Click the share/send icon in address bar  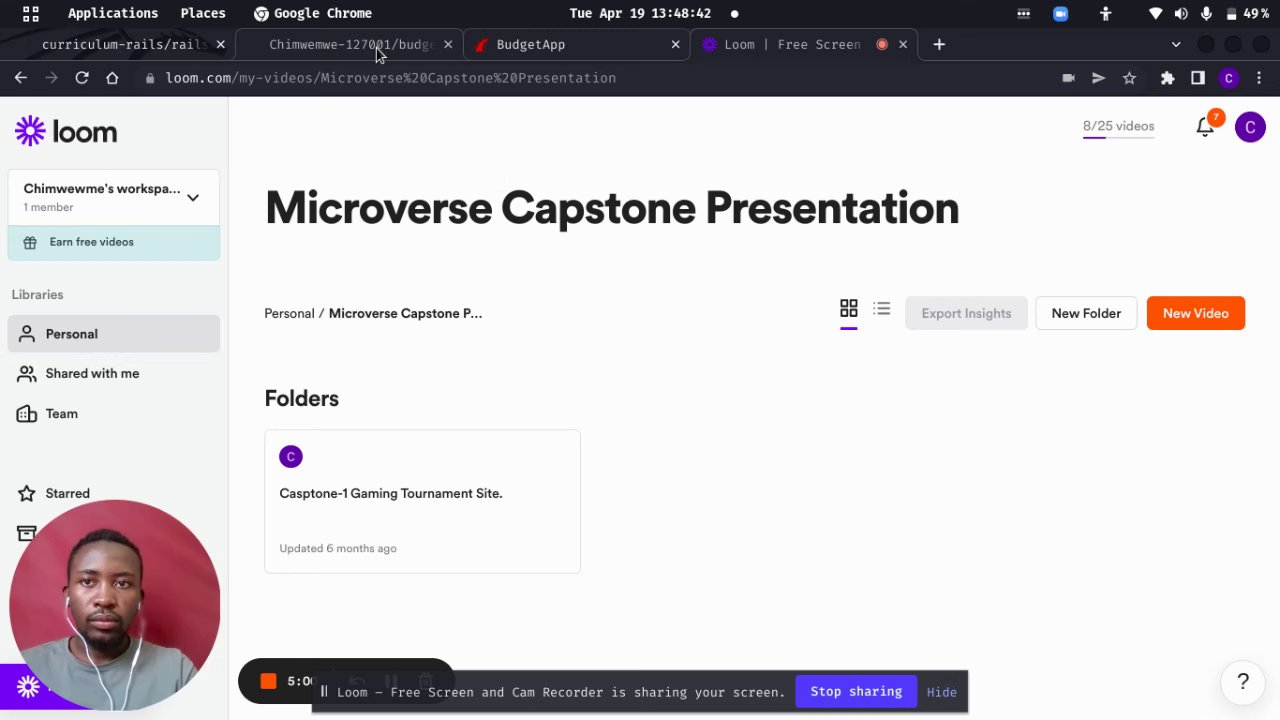click(1098, 78)
